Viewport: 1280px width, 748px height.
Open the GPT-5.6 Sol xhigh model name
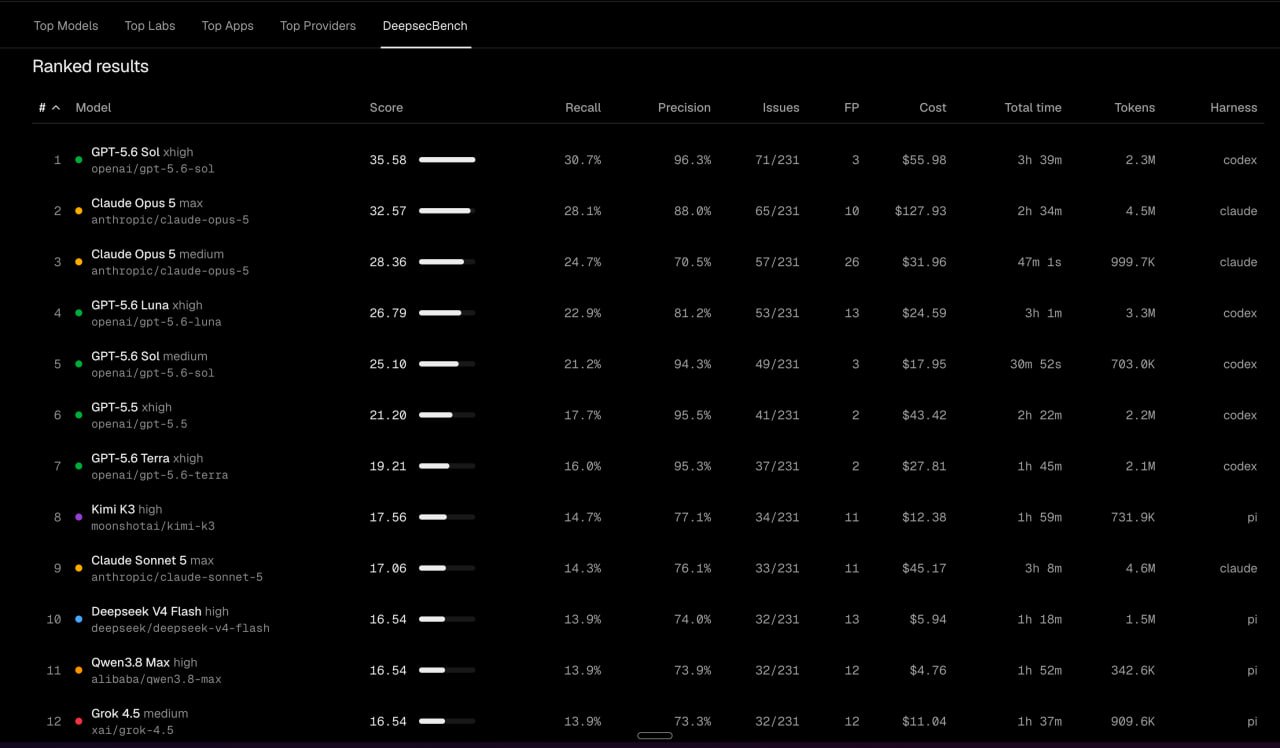click(142, 152)
